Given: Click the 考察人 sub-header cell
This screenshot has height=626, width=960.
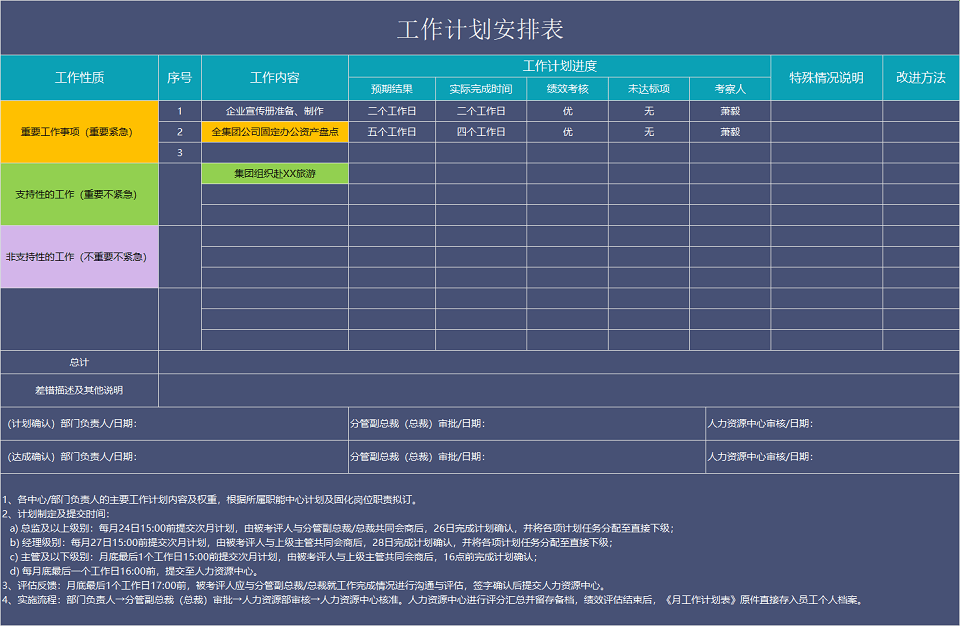Looking at the screenshot, I should coord(729,89).
